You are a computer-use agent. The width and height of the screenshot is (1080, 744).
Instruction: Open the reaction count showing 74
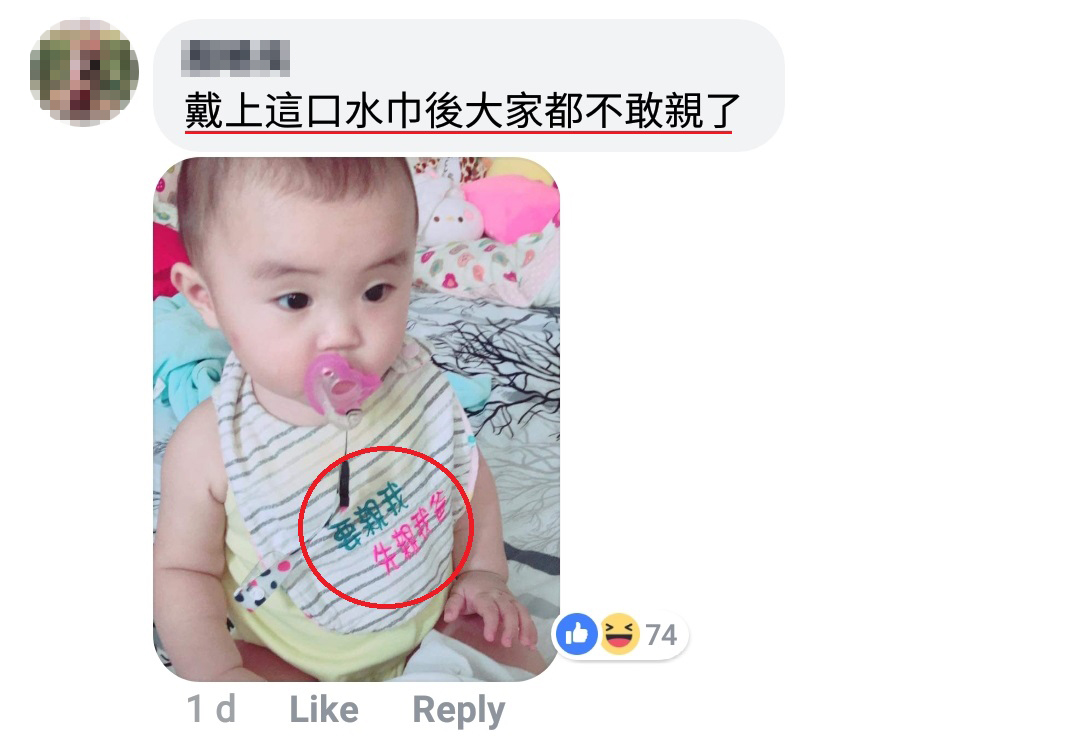click(661, 635)
